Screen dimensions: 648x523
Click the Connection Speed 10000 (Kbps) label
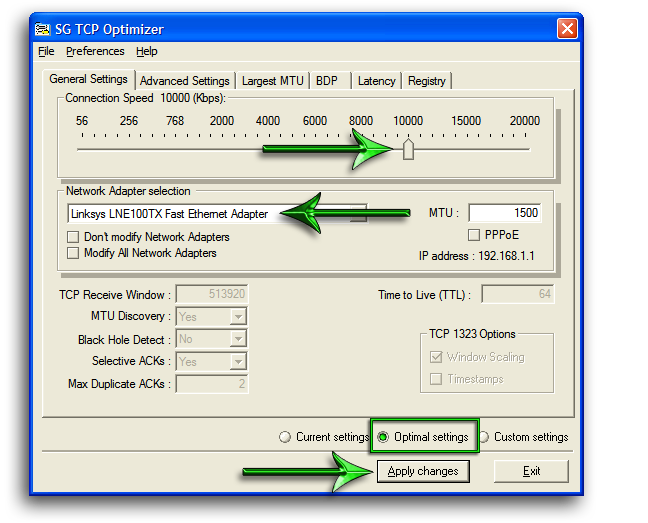pos(145,98)
